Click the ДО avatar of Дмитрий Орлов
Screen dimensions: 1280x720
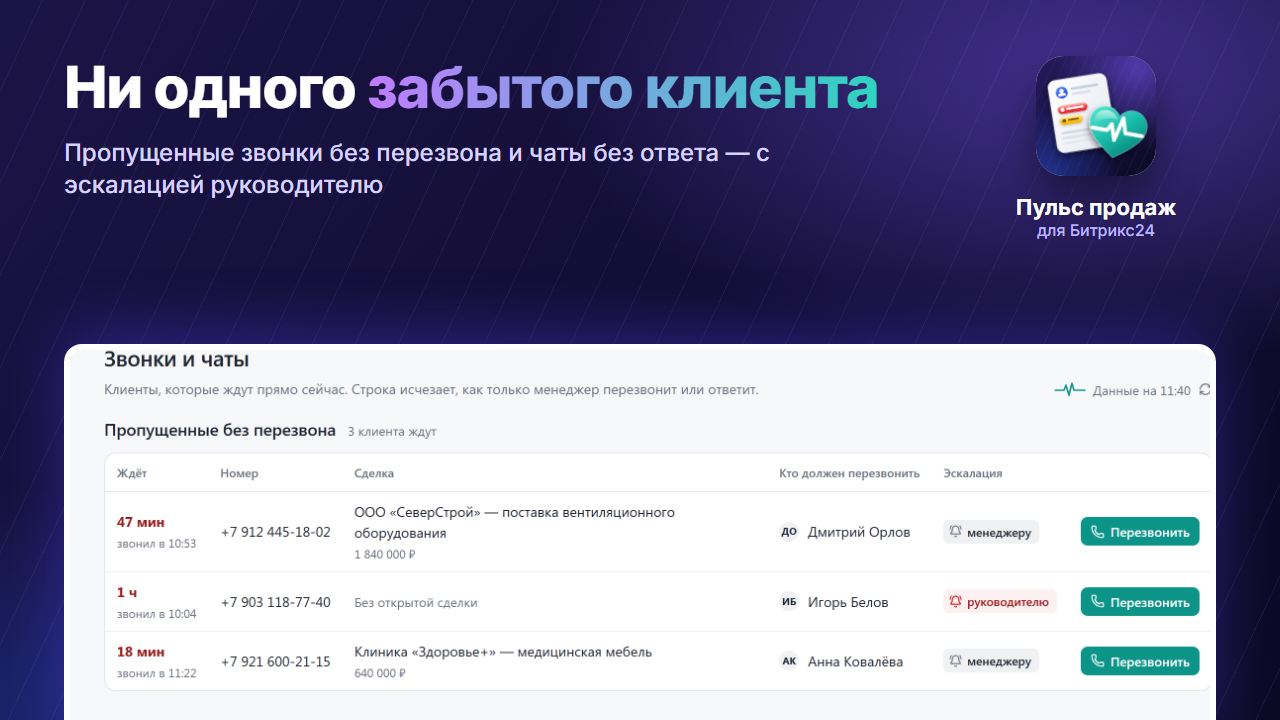pyautogui.click(x=789, y=532)
